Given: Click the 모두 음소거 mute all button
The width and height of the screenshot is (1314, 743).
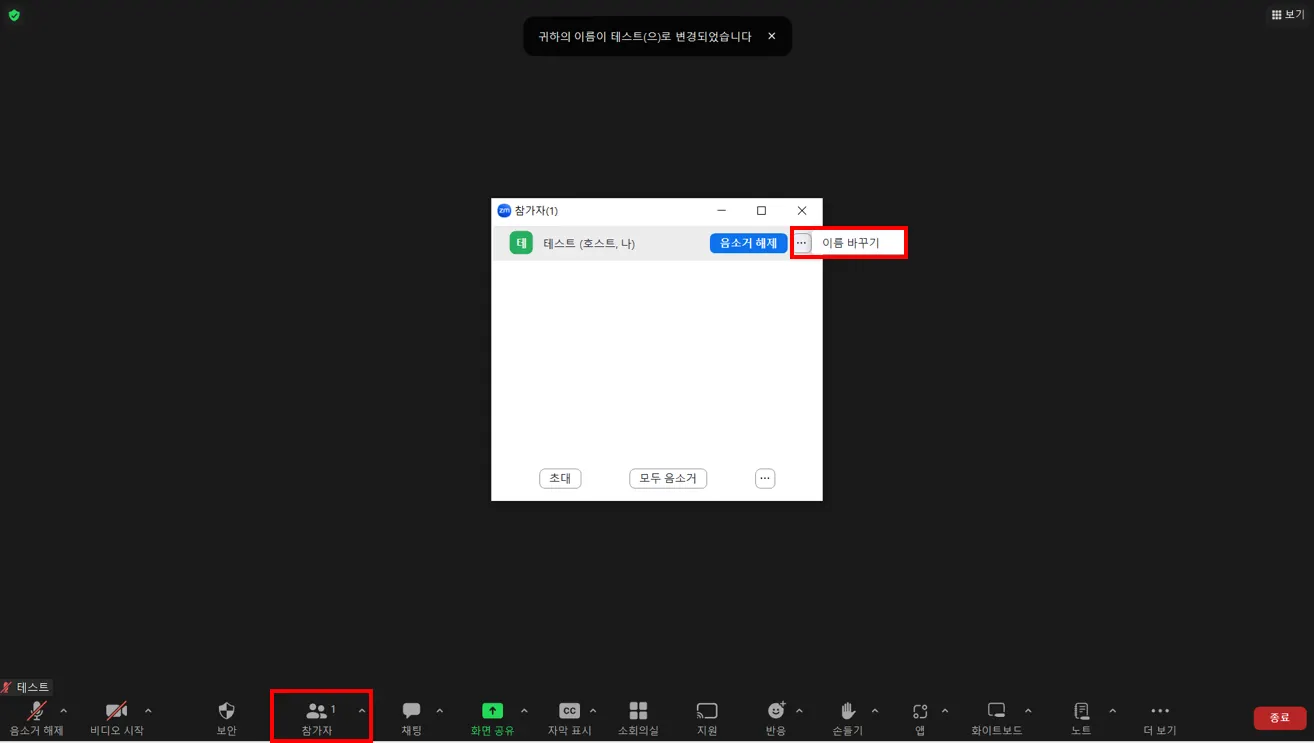Looking at the screenshot, I should 668,479.
